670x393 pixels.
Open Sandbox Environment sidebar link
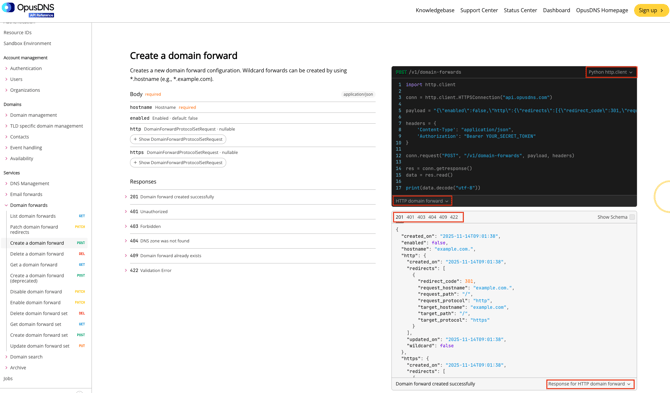click(x=27, y=44)
